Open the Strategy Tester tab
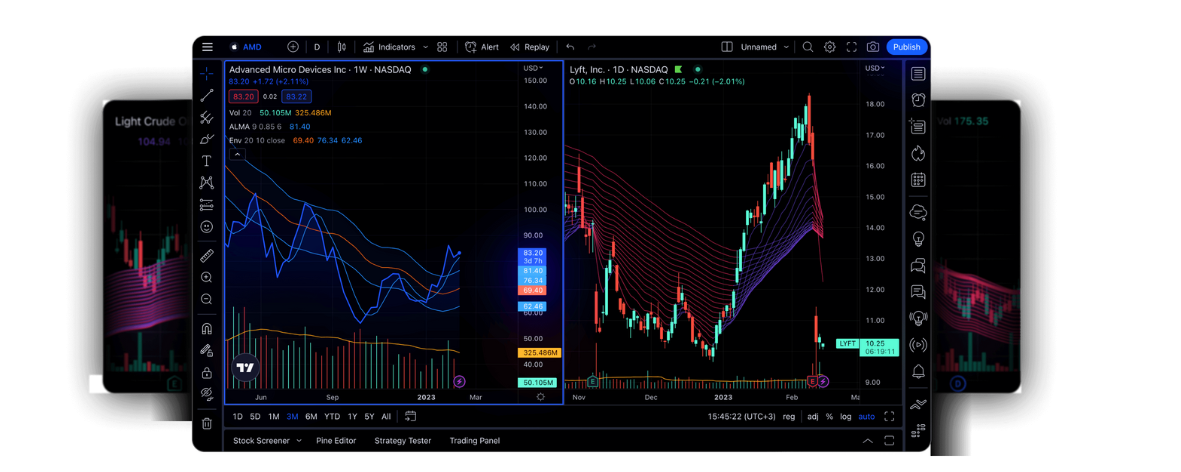1181x472 pixels. [403, 440]
